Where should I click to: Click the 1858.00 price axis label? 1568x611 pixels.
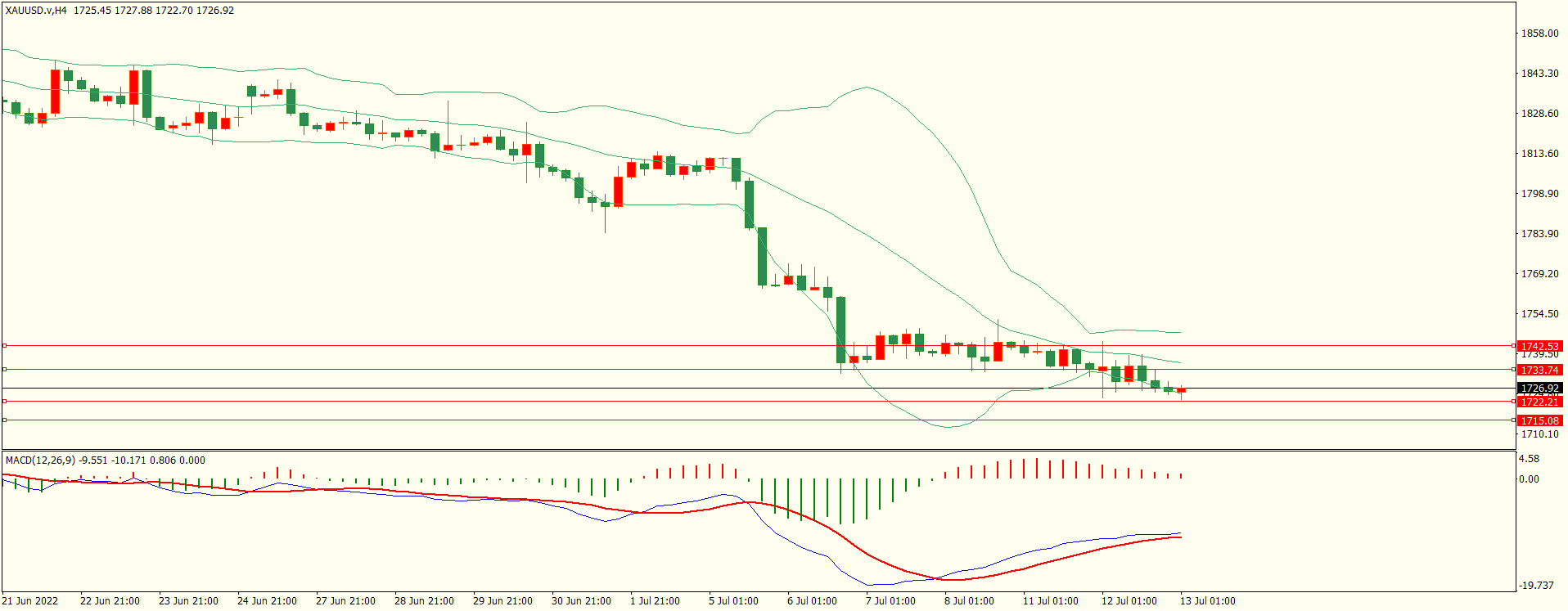[1539, 34]
